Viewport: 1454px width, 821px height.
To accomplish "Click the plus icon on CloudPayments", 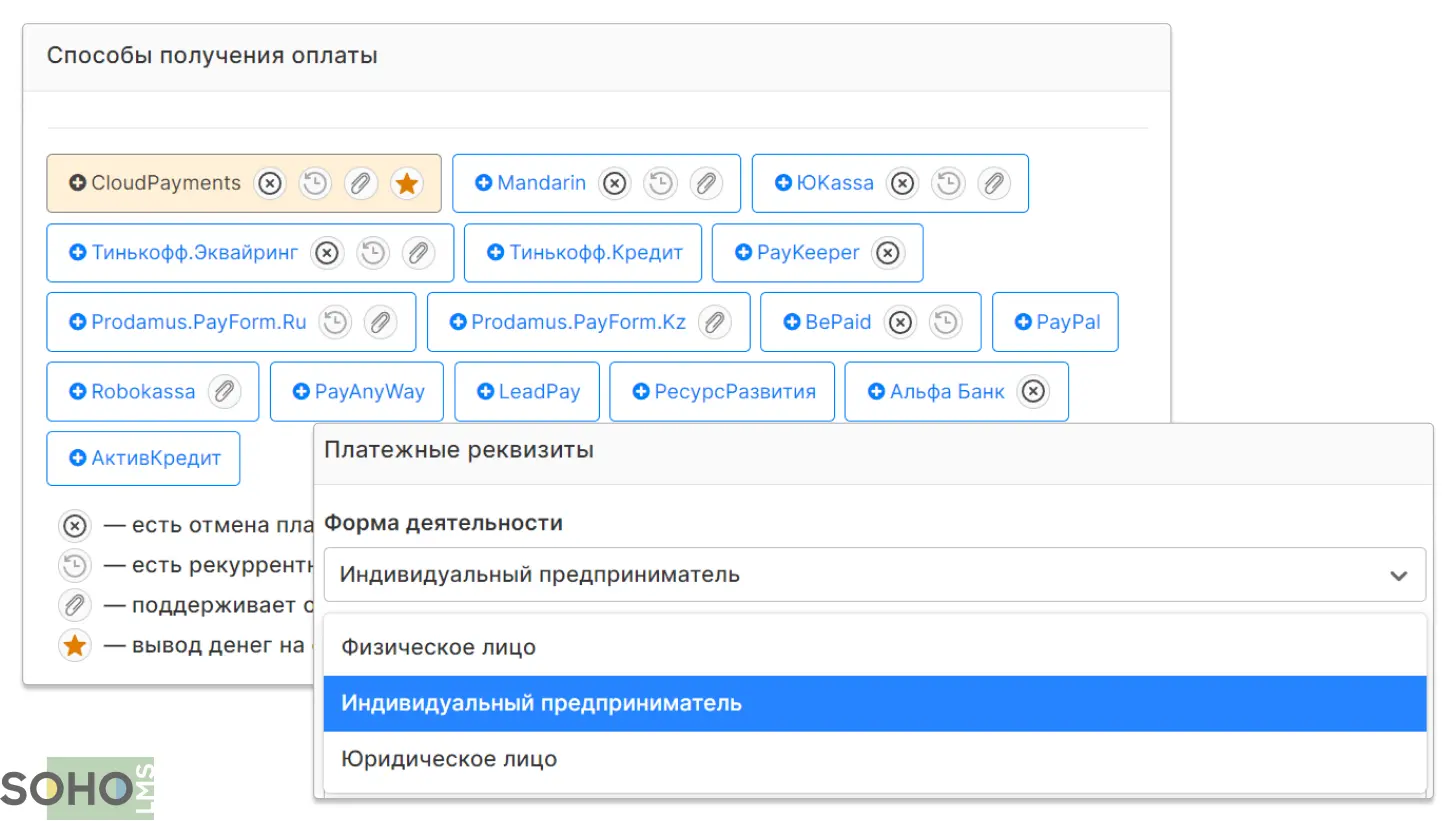I will pyautogui.click(x=78, y=183).
